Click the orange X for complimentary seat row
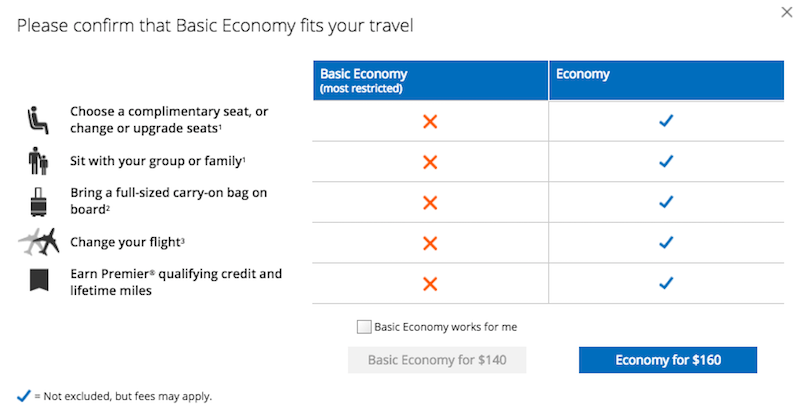 click(430, 121)
